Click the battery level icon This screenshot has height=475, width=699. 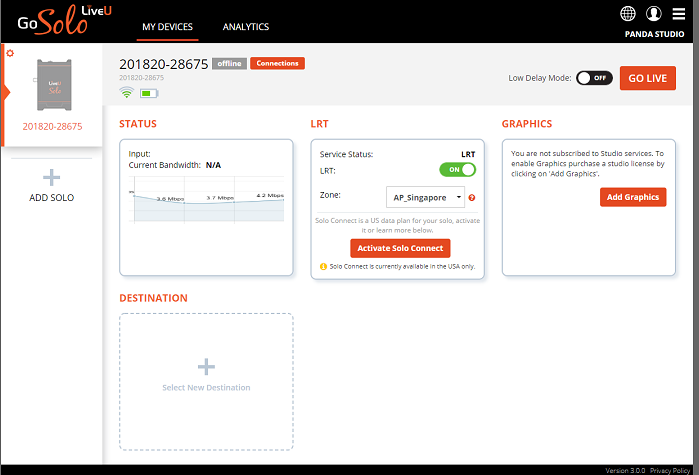pyautogui.click(x=149, y=93)
